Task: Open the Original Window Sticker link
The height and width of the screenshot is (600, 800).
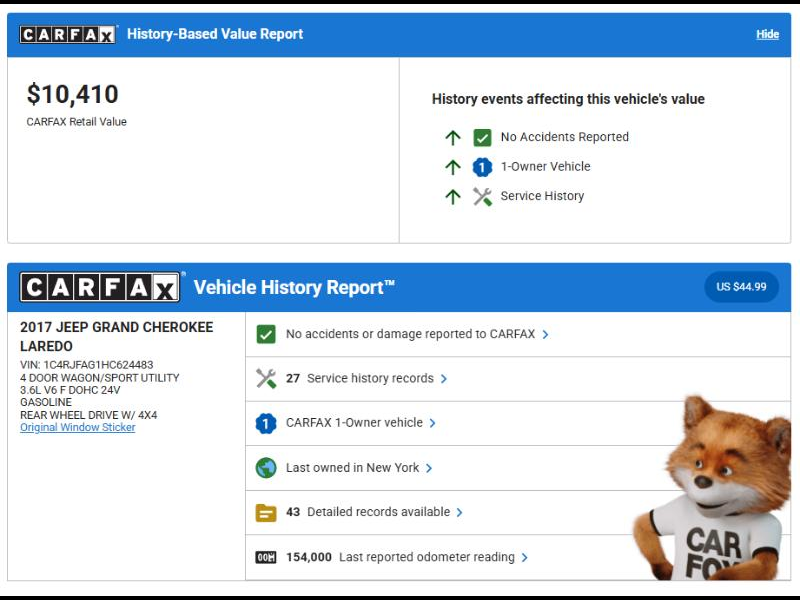Action: click(78, 428)
